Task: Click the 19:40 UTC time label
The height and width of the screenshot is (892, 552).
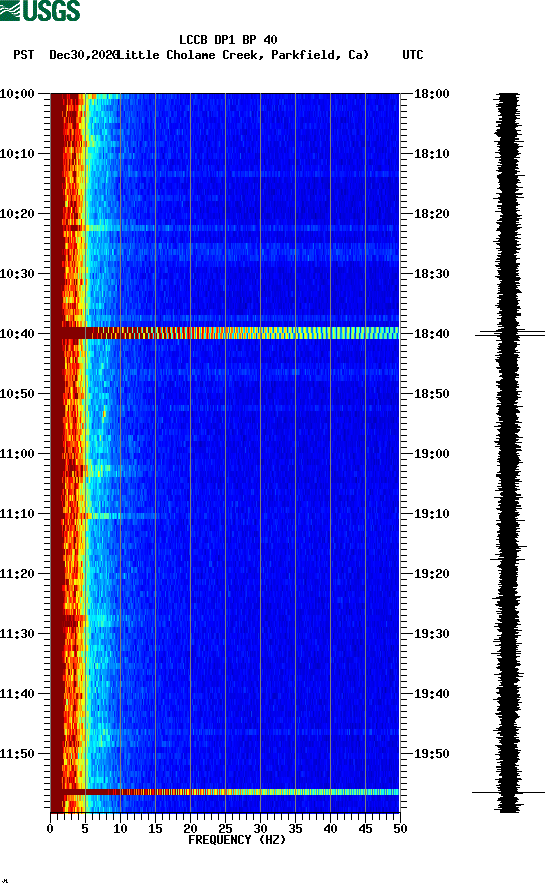Action: [x=432, y=694]
